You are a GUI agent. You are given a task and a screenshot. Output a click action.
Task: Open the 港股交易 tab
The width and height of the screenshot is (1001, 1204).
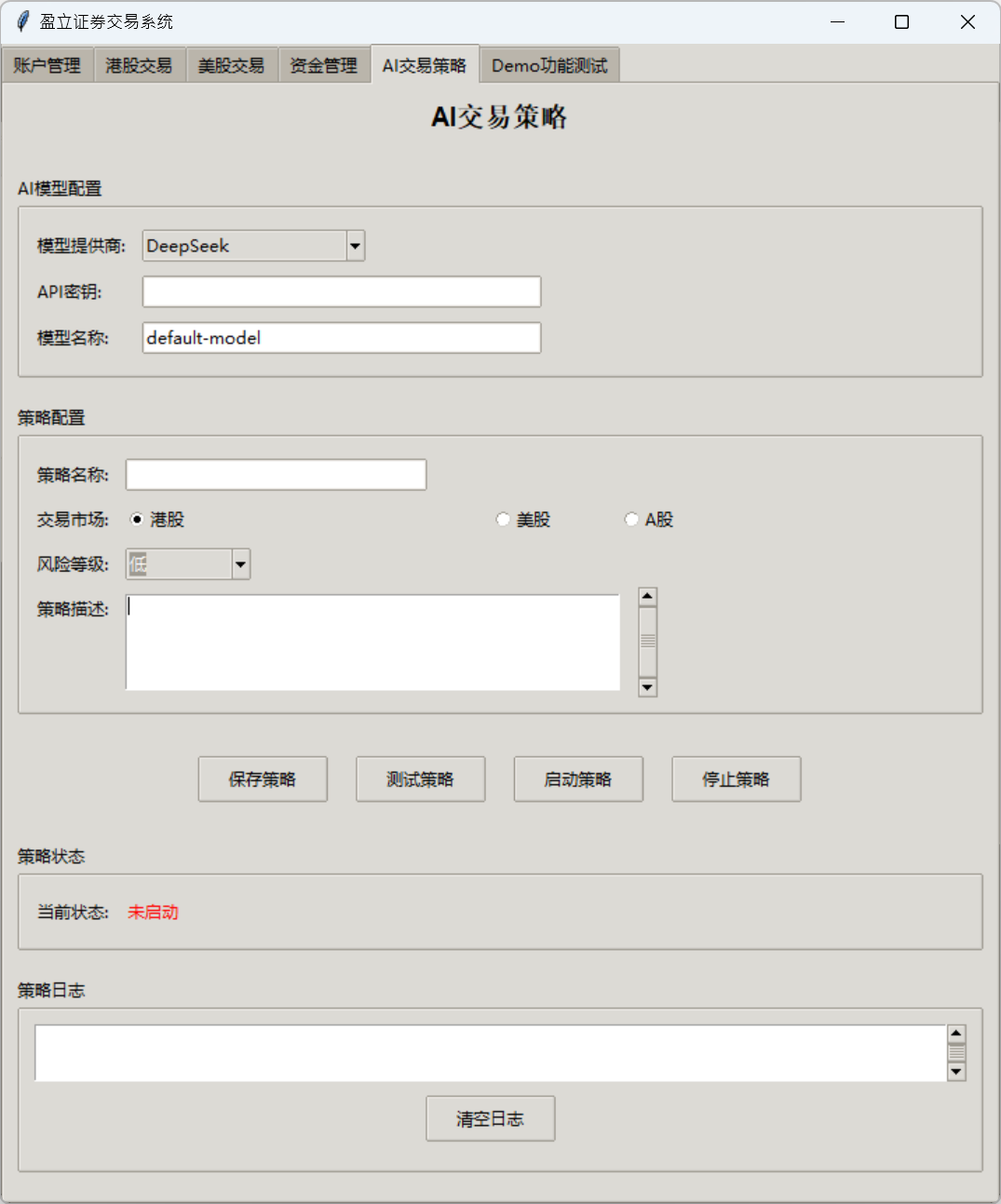(140, 65)
